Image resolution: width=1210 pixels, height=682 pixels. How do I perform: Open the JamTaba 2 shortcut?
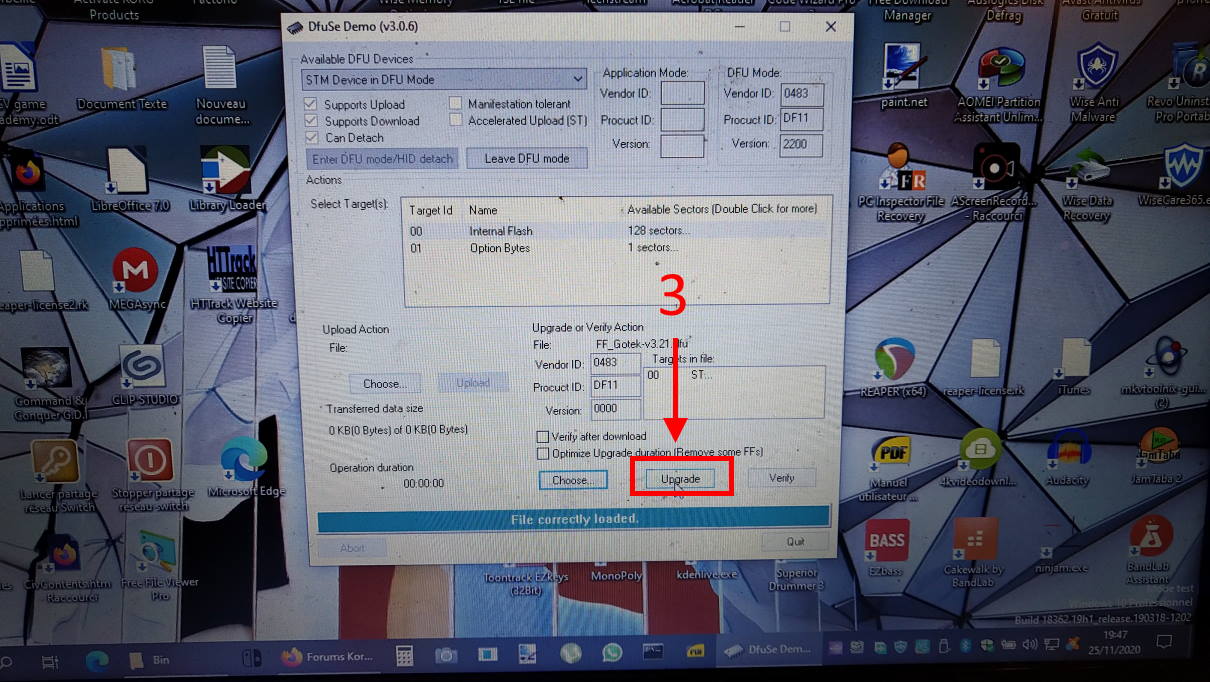(1158, 455)
